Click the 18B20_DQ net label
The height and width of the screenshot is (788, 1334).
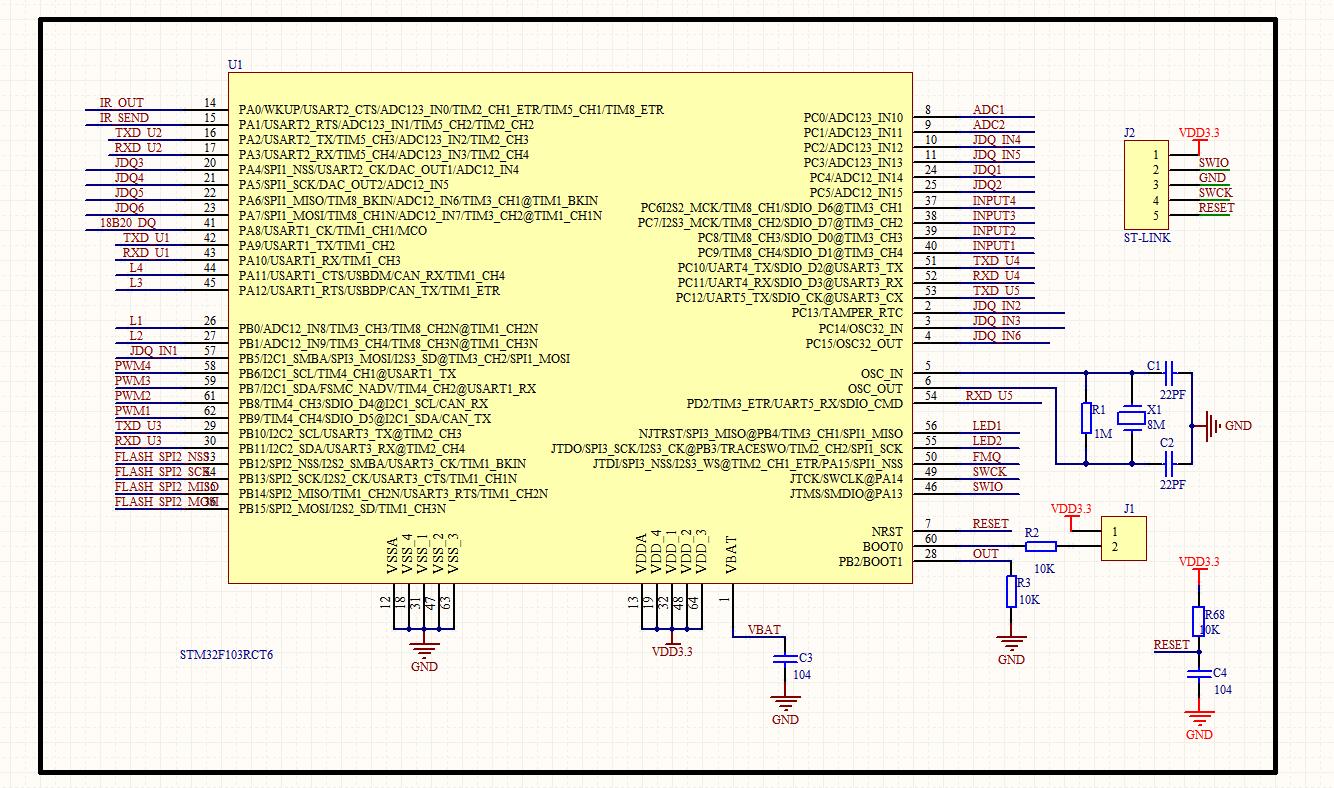pos(128,223)
